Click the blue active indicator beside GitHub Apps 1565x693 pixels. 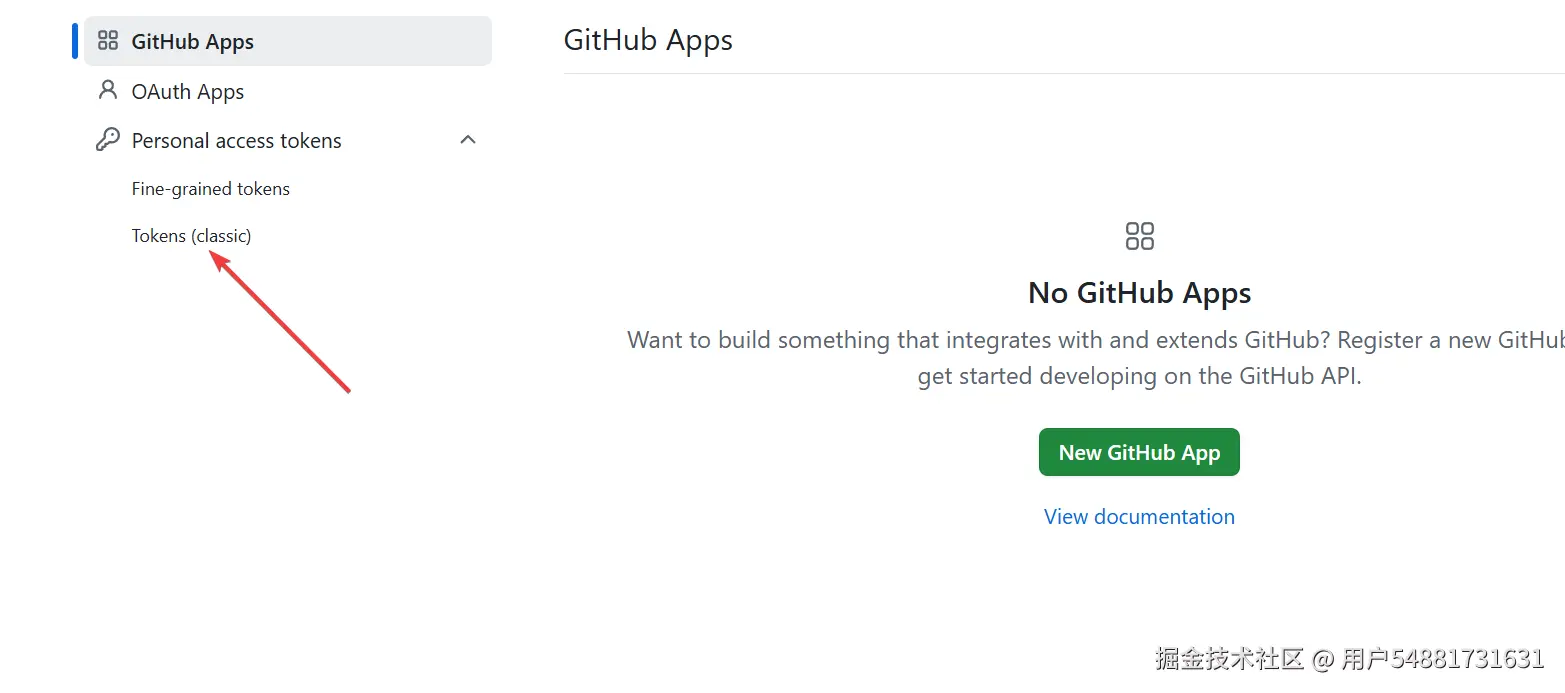pyautogui.click(x=75, y=41)
